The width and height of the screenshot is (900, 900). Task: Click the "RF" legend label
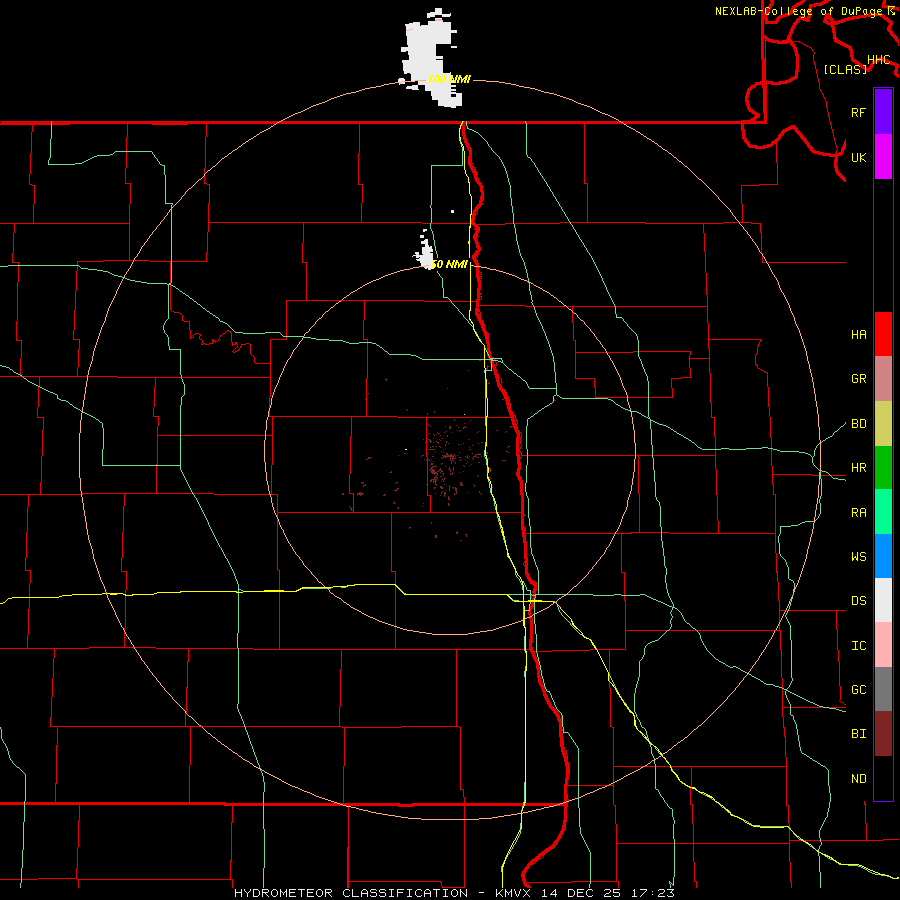click(858, 112)
